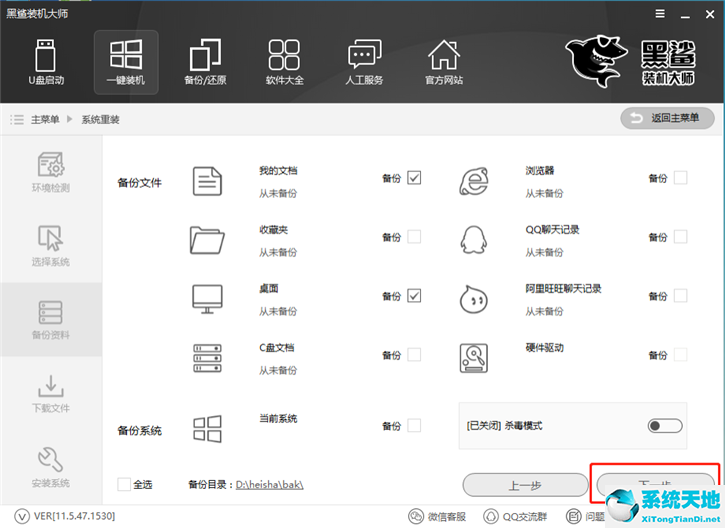Check backup for 浏览器

coord(680,178)
